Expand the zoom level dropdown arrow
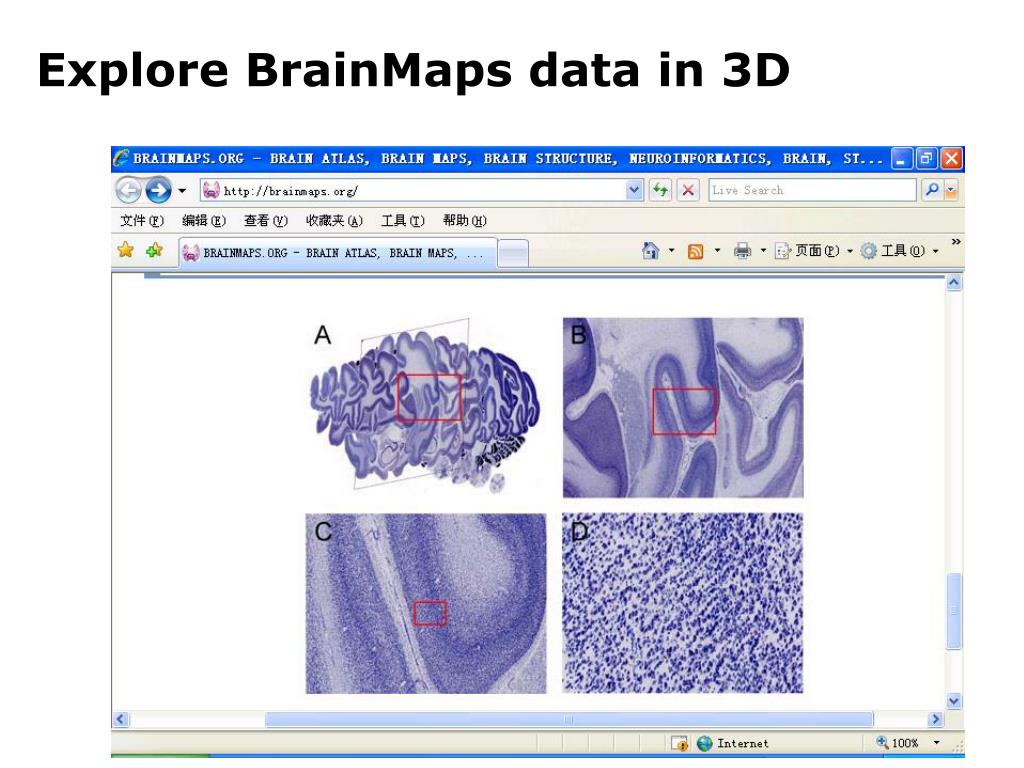The width and height of the screenshot is (1024, 768). [936, 743]
